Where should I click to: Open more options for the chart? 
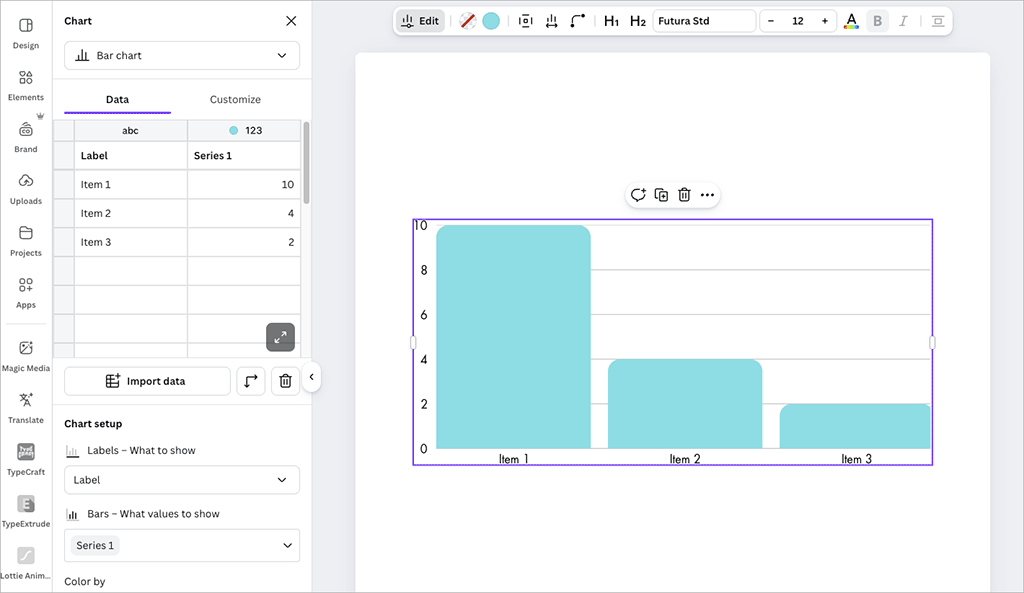point(707,194)
